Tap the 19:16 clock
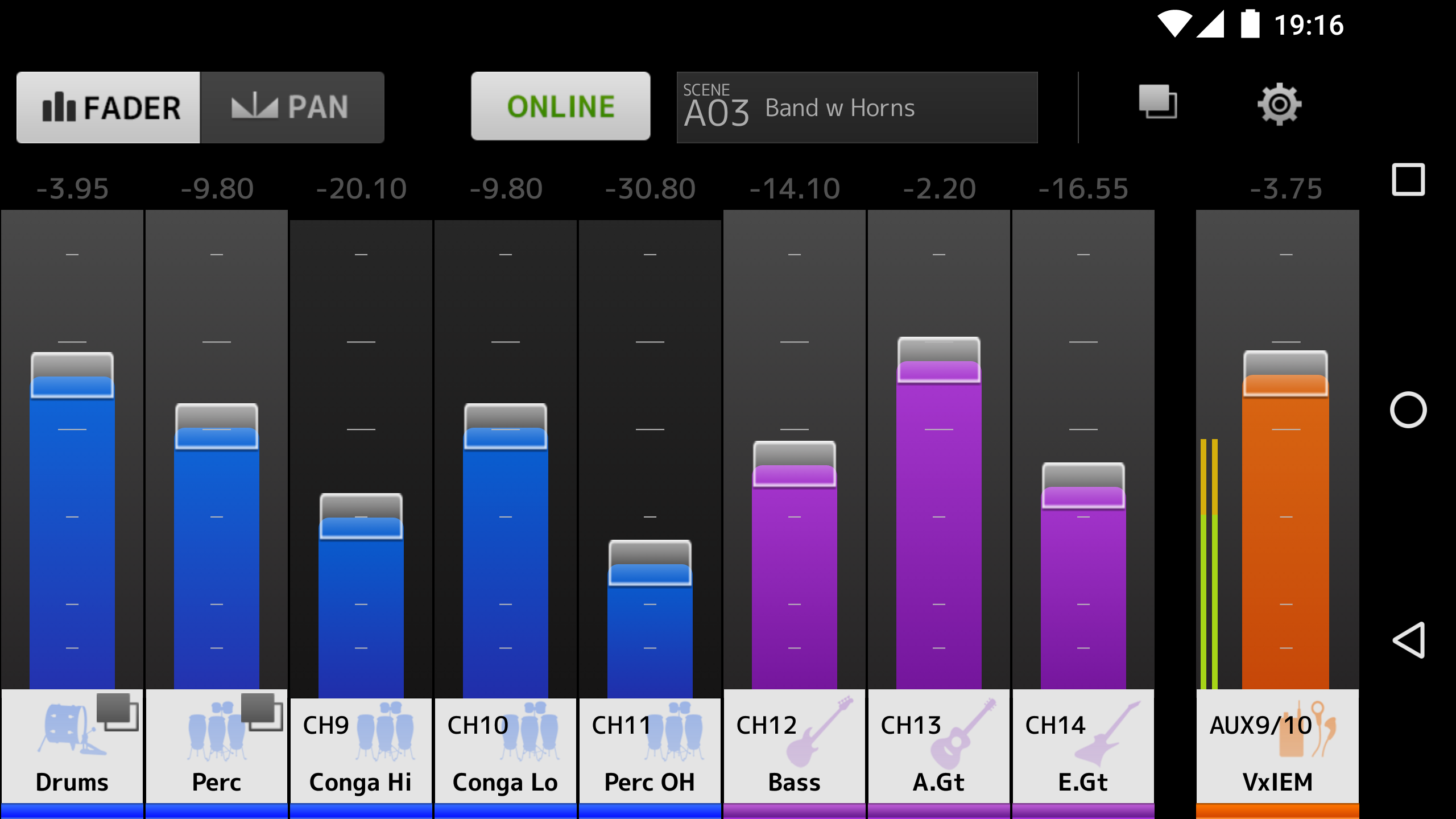Image resolution: width=1456 pixels, height=819 pixels. pyautogui.click(x=1309, y=25)
